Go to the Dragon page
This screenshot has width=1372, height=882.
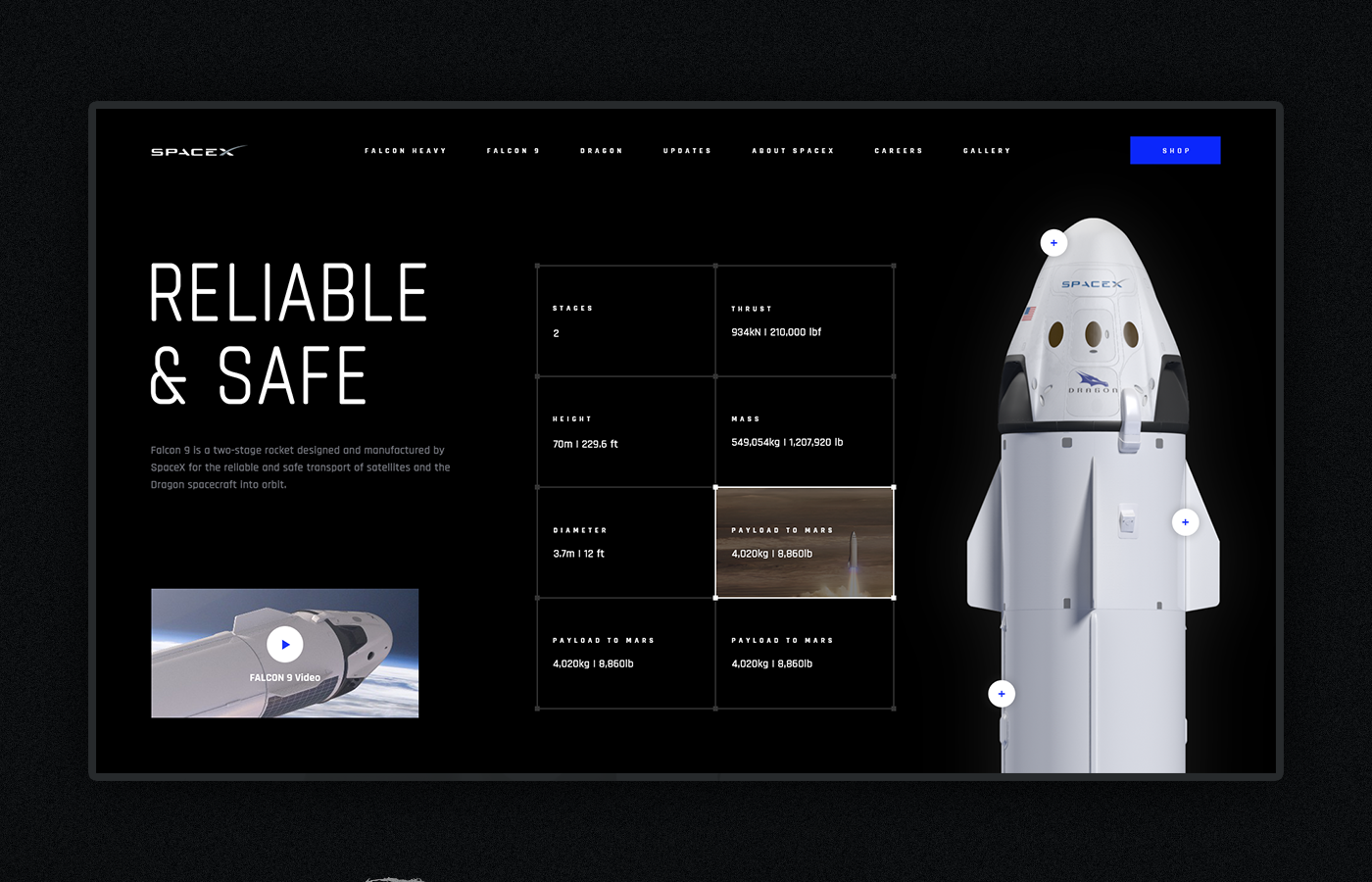[602, 151]
